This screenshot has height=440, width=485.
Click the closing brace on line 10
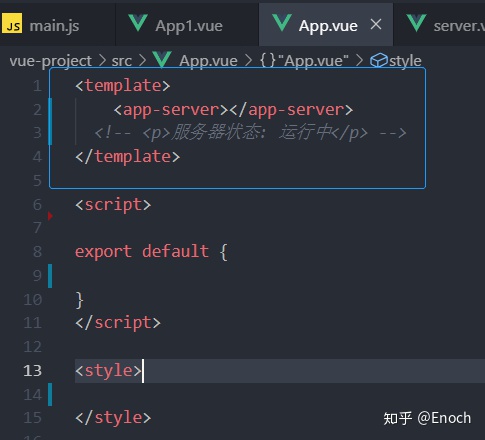79,300
